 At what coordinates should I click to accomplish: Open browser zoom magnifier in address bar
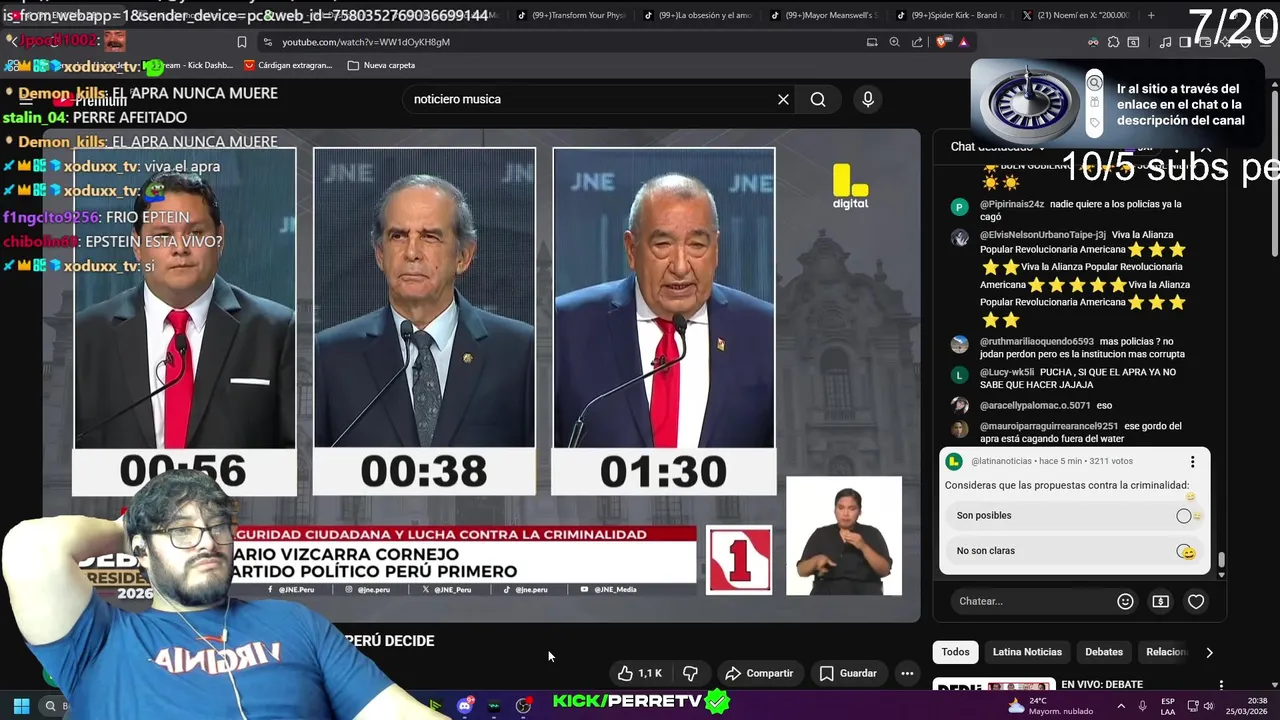pyautogui.click(x=895, y=42)
